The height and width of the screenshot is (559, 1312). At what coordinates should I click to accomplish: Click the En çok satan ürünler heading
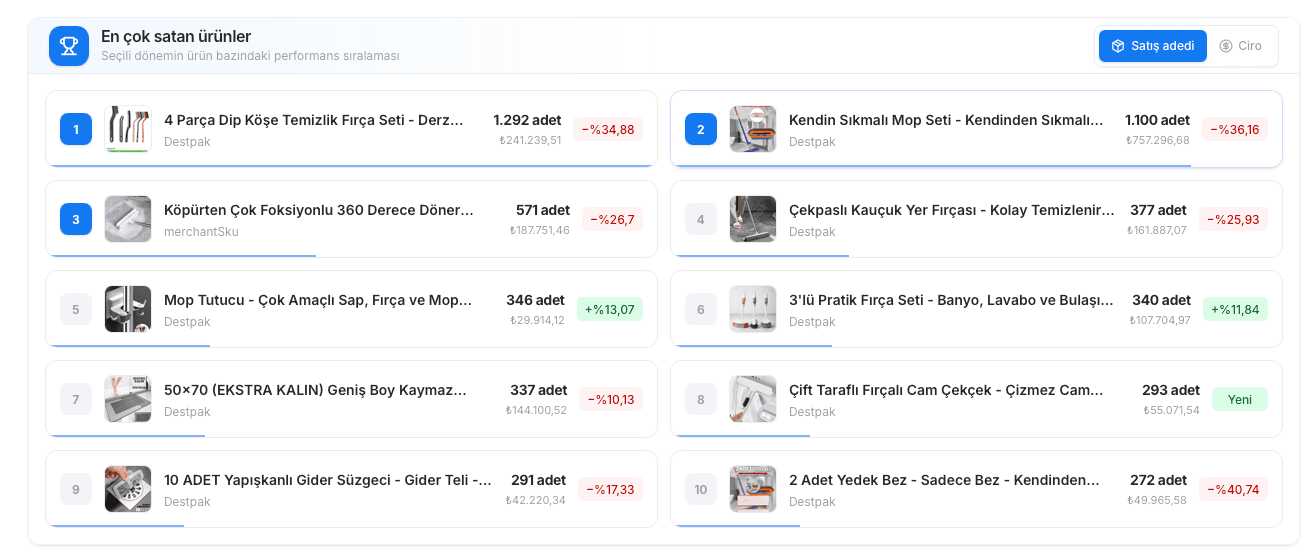pyautogui.click(x=176, y=37)
